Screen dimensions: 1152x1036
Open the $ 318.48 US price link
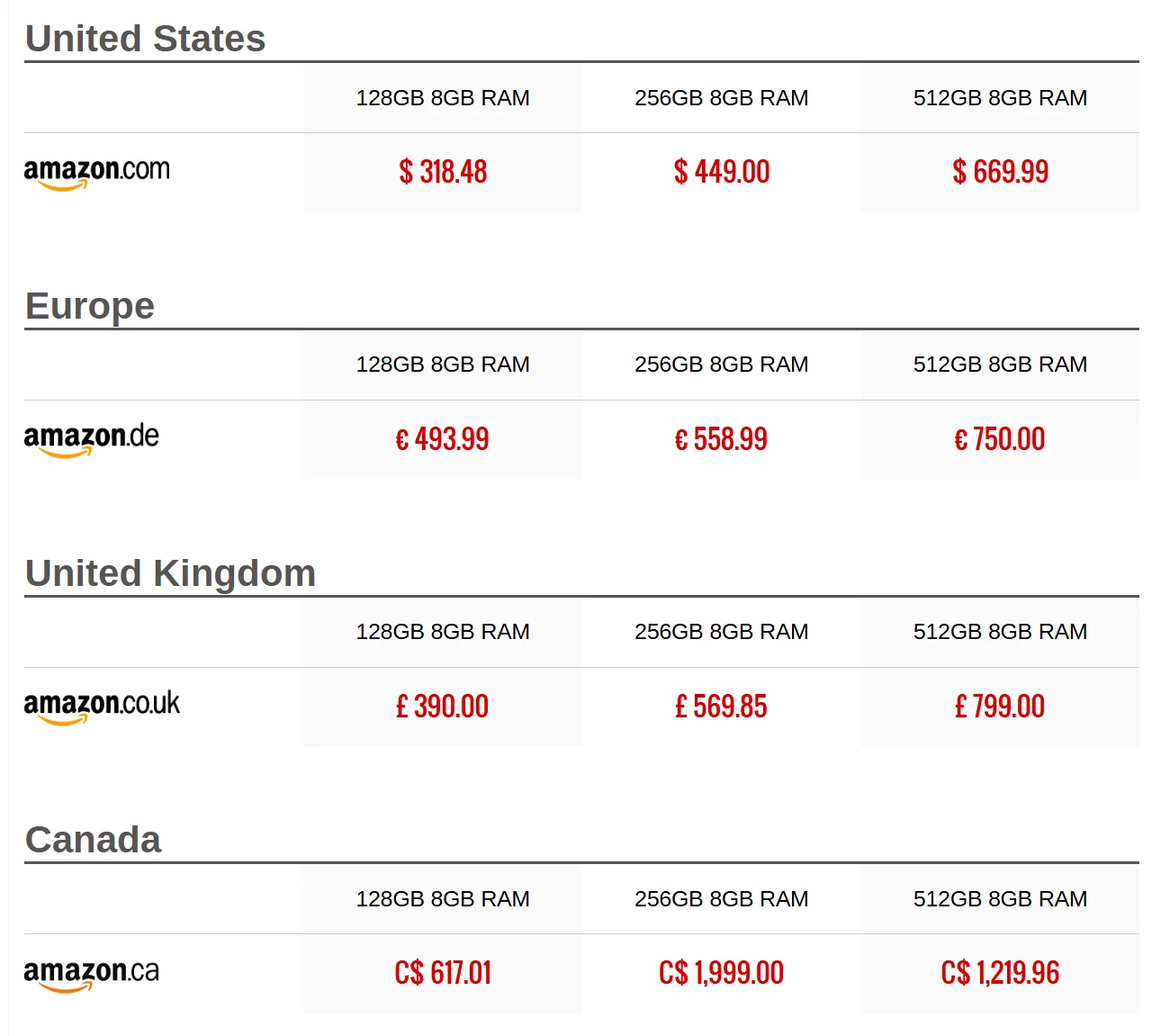click(443, 172)
